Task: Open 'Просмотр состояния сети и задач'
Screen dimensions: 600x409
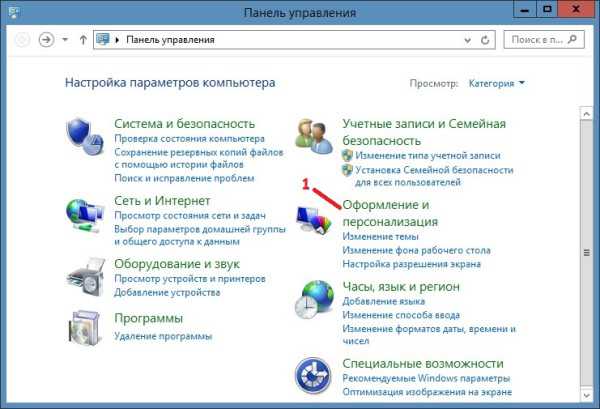Action: point(190,216)
